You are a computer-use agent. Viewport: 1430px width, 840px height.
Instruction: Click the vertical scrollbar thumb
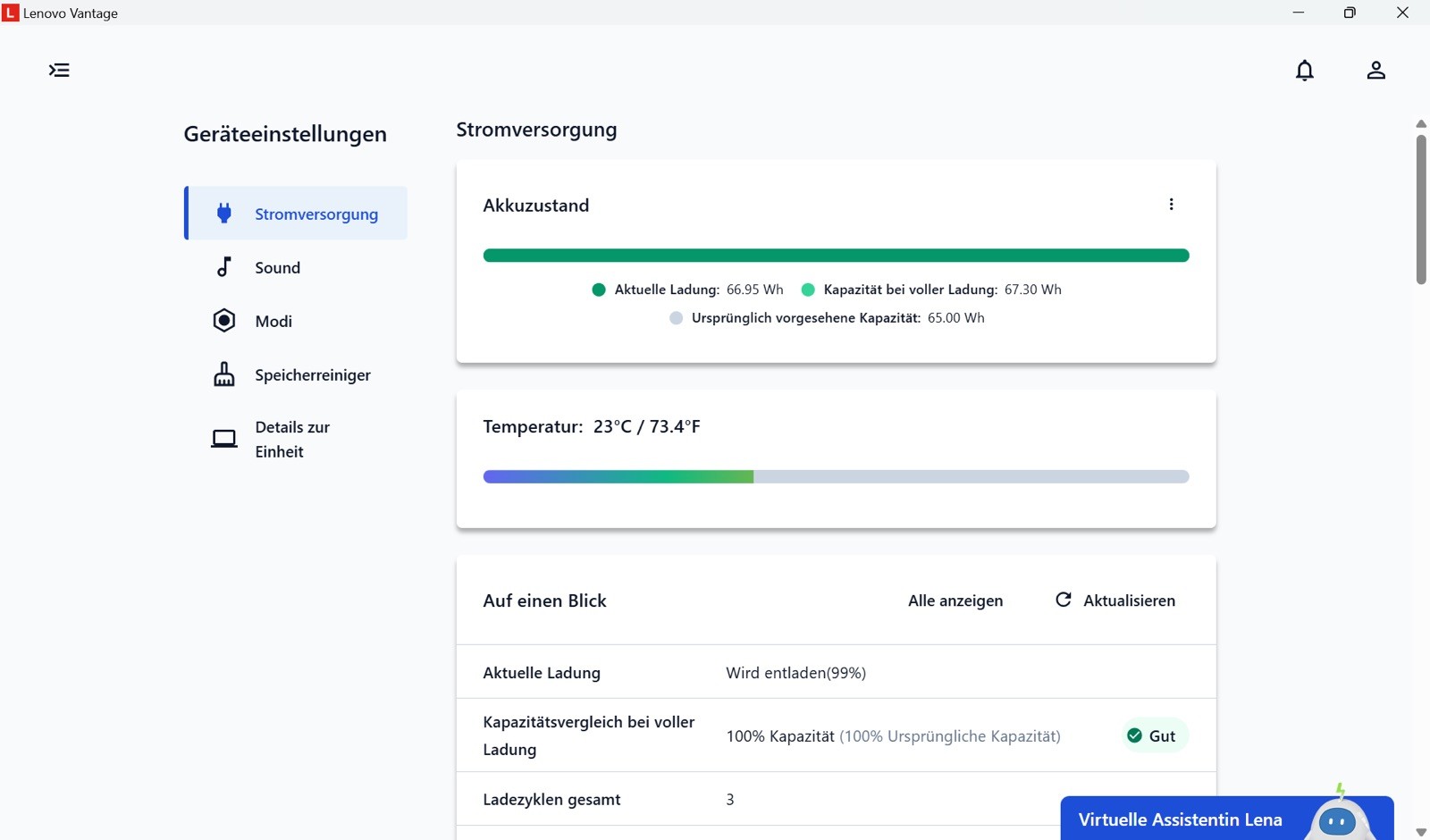pyautogui.click(x=1421, y=209)
